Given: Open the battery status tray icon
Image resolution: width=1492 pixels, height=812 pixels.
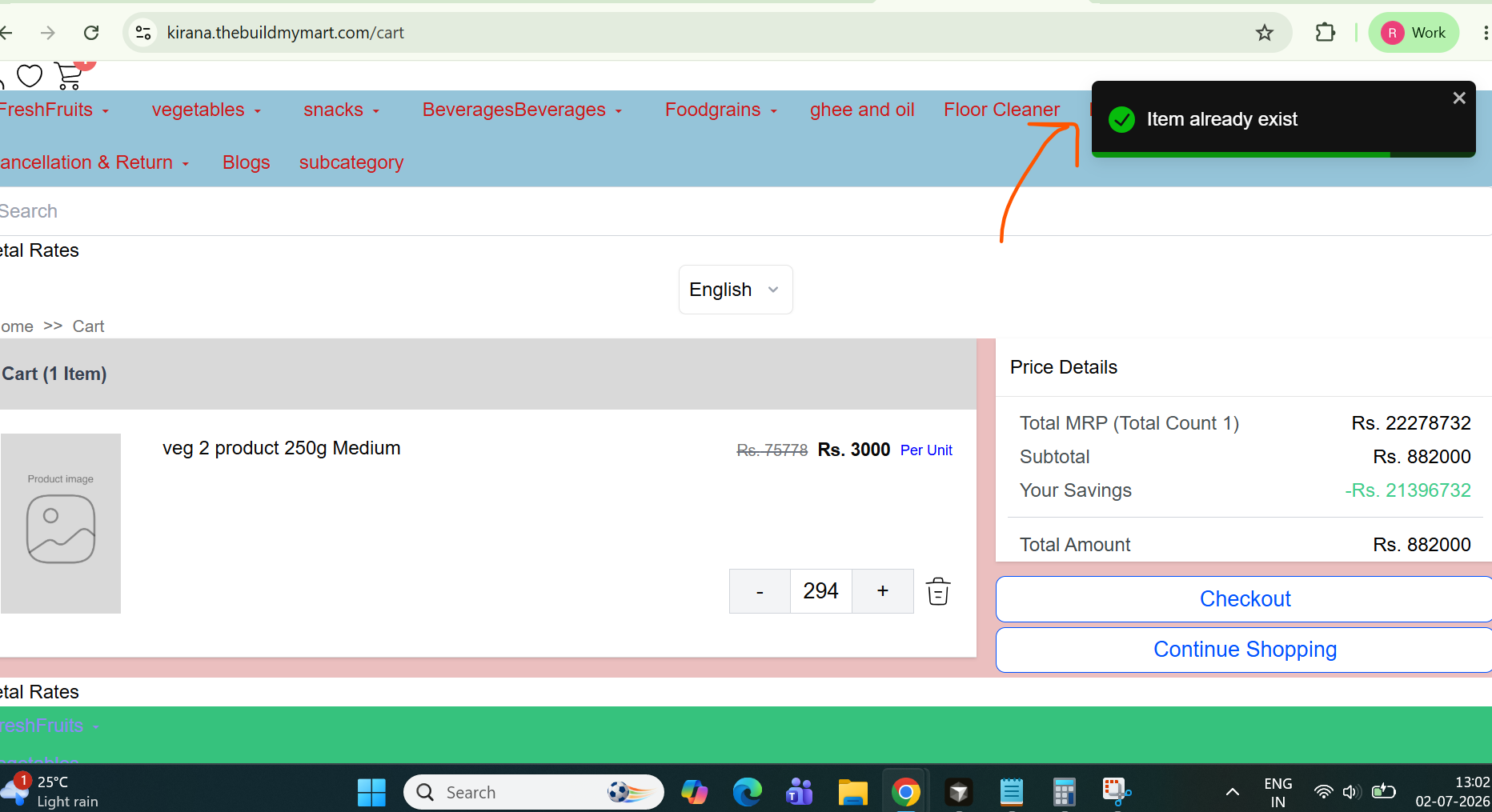Looking at the screenshot, I should coord(1383,792).
